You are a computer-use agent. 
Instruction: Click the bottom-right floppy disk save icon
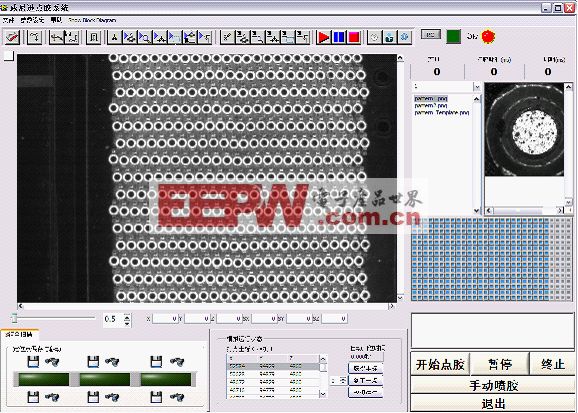(x=156, y=397)
